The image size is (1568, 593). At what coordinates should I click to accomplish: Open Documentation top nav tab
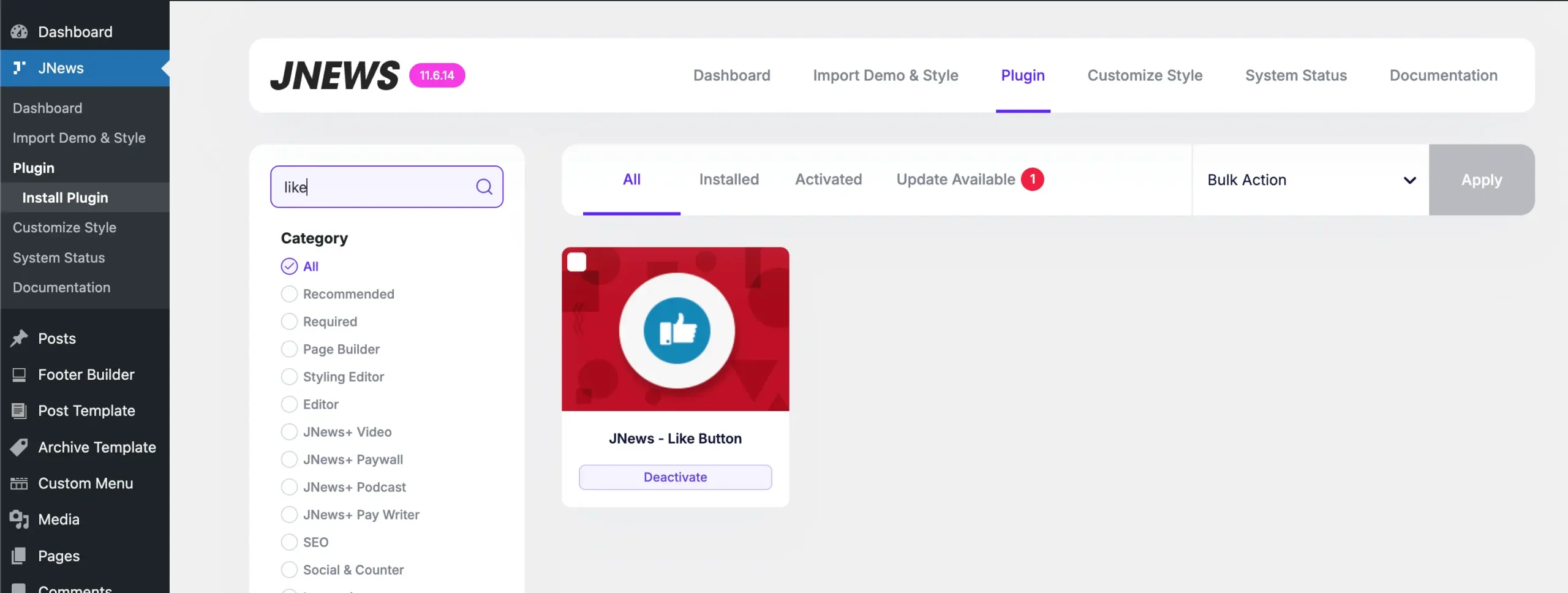[x=1443, y=75]
